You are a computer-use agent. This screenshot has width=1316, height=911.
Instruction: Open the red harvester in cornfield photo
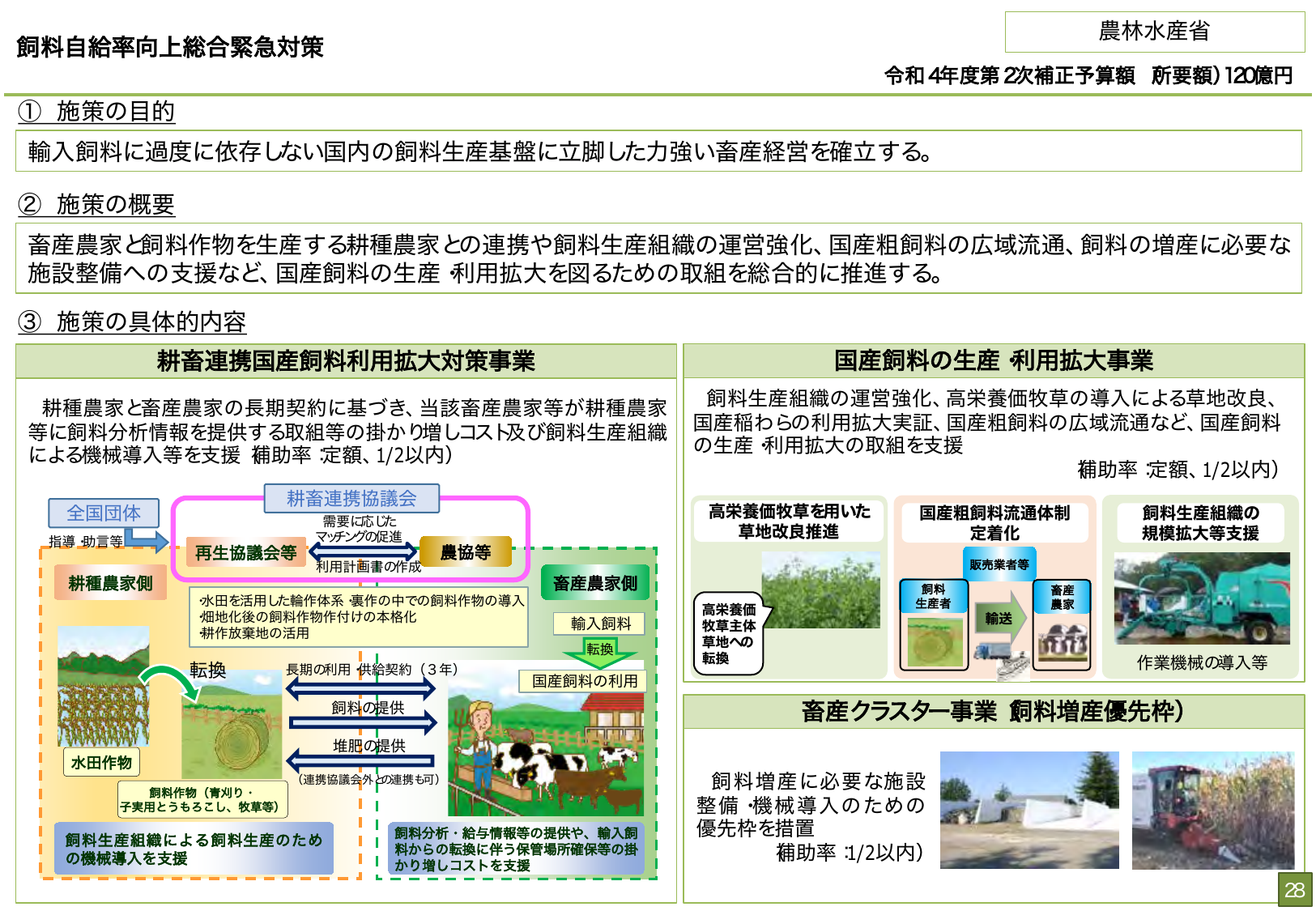(x=1212, y=810)
